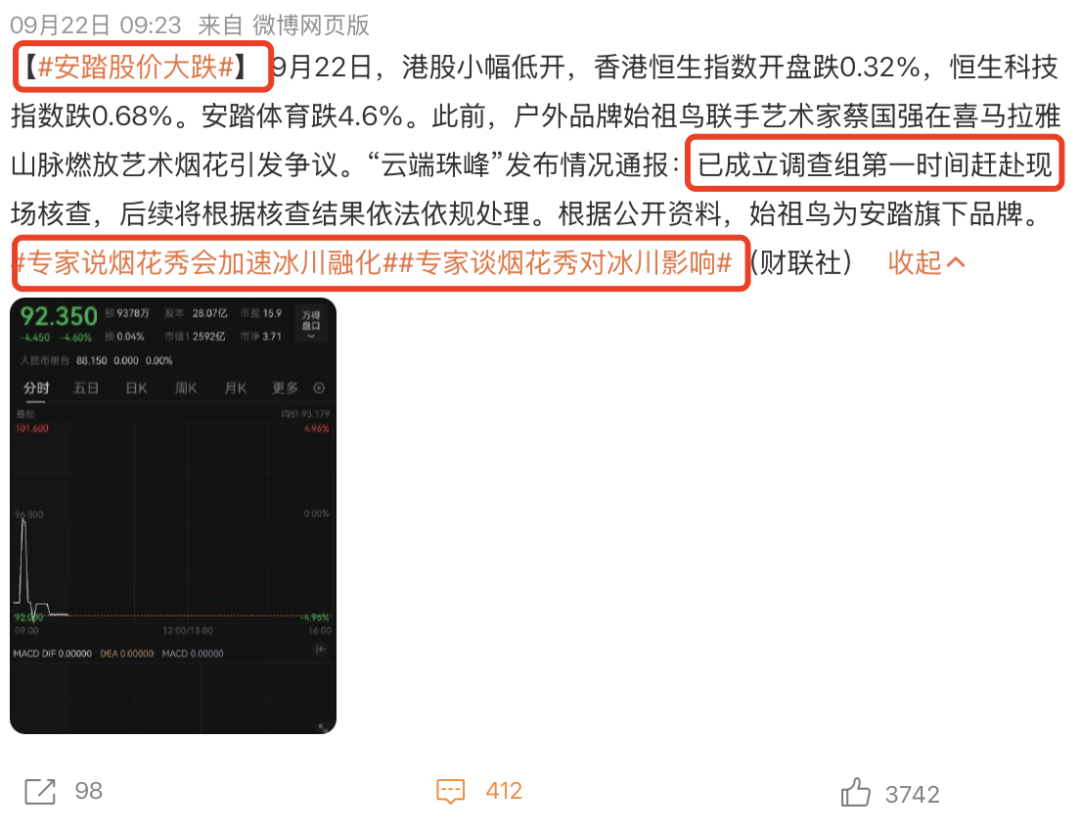The image size is (1080, 832).
Task: Select the 分时 chart tab
Action: coord(37,388)
